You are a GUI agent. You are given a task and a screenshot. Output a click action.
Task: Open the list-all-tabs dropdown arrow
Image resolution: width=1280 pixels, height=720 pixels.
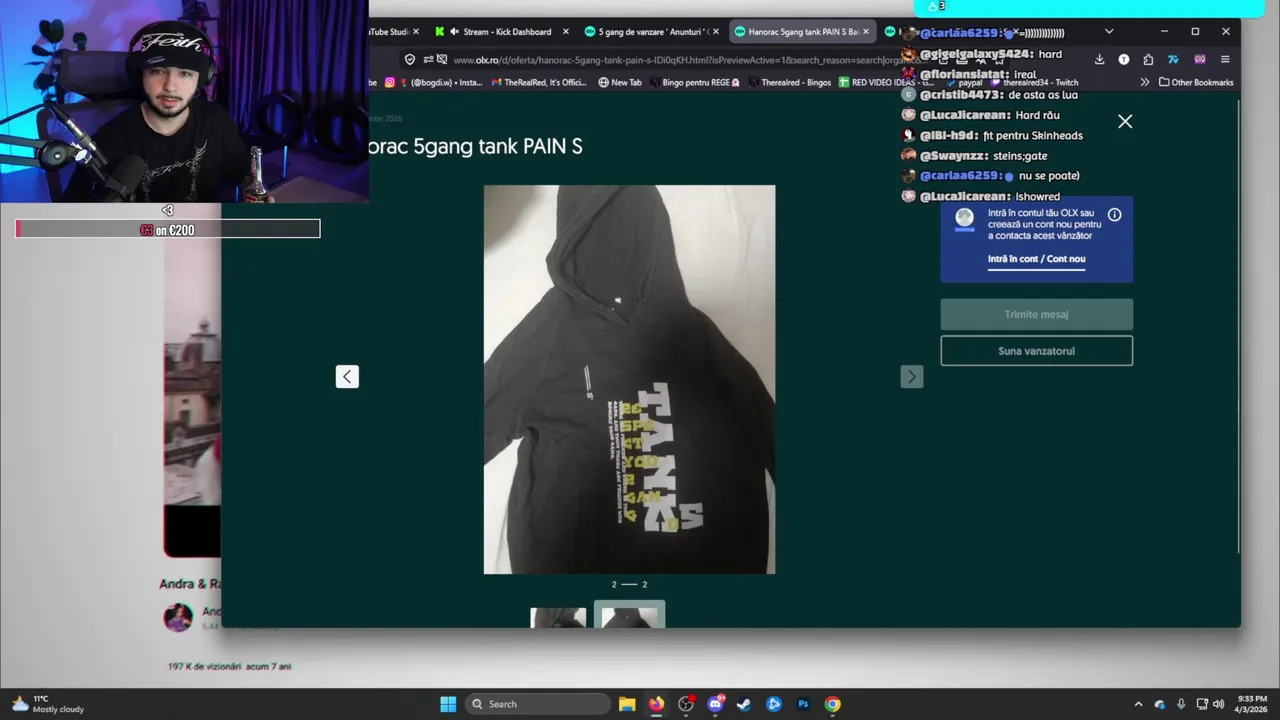(1108, 32)
